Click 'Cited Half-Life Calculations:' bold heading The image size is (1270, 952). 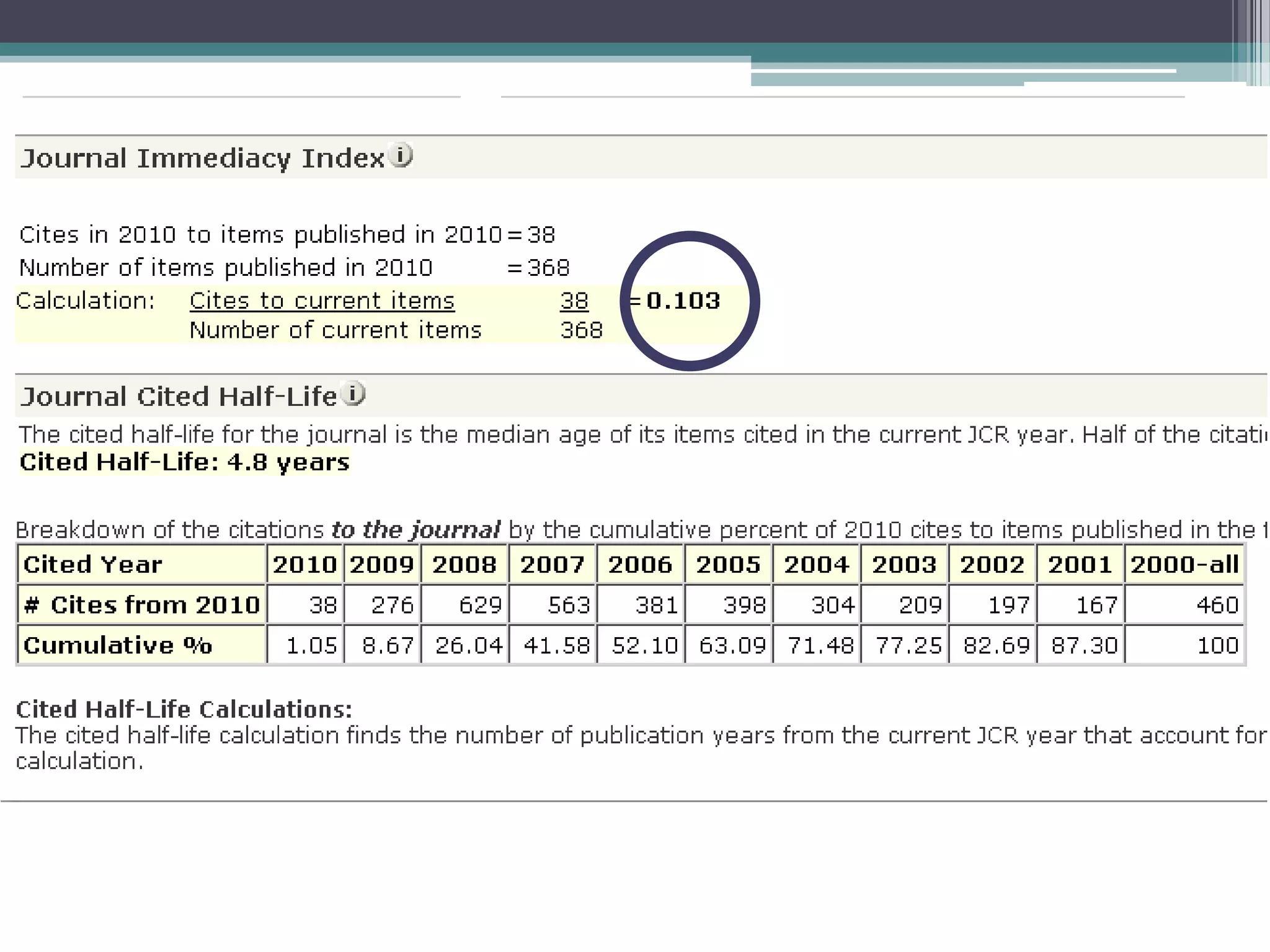[x=184, y=709]
